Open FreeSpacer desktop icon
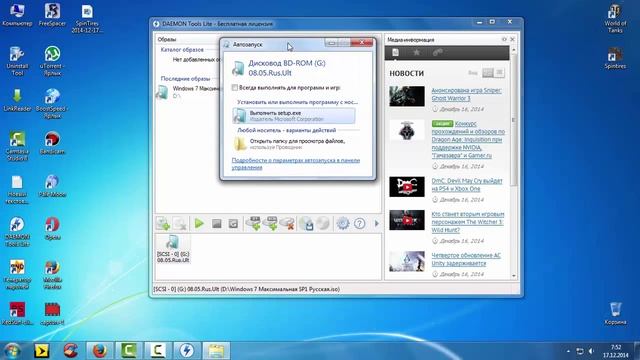640x360 pixels. tap(52, 15)
